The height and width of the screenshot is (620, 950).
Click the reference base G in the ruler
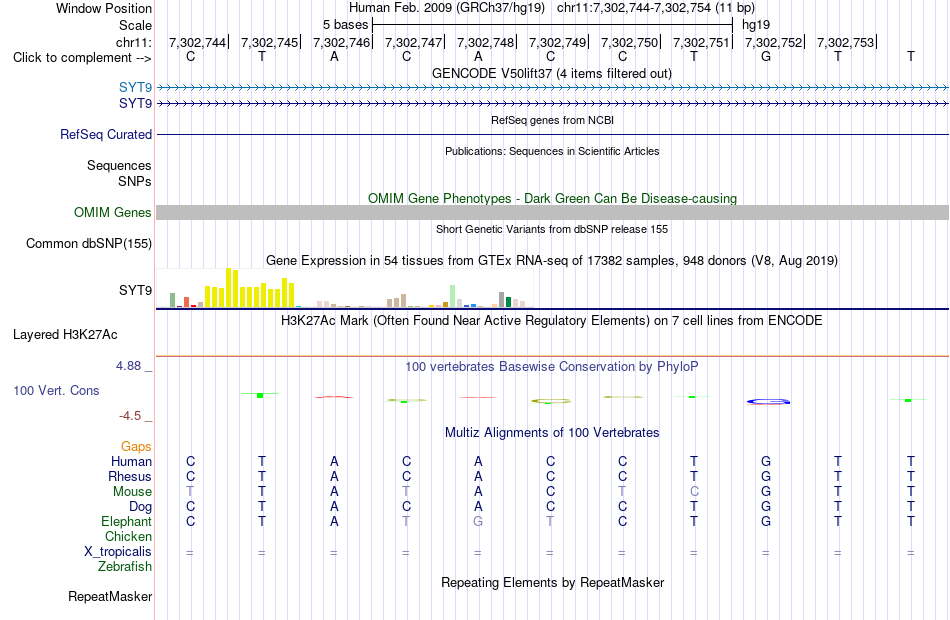coord(766,57)
